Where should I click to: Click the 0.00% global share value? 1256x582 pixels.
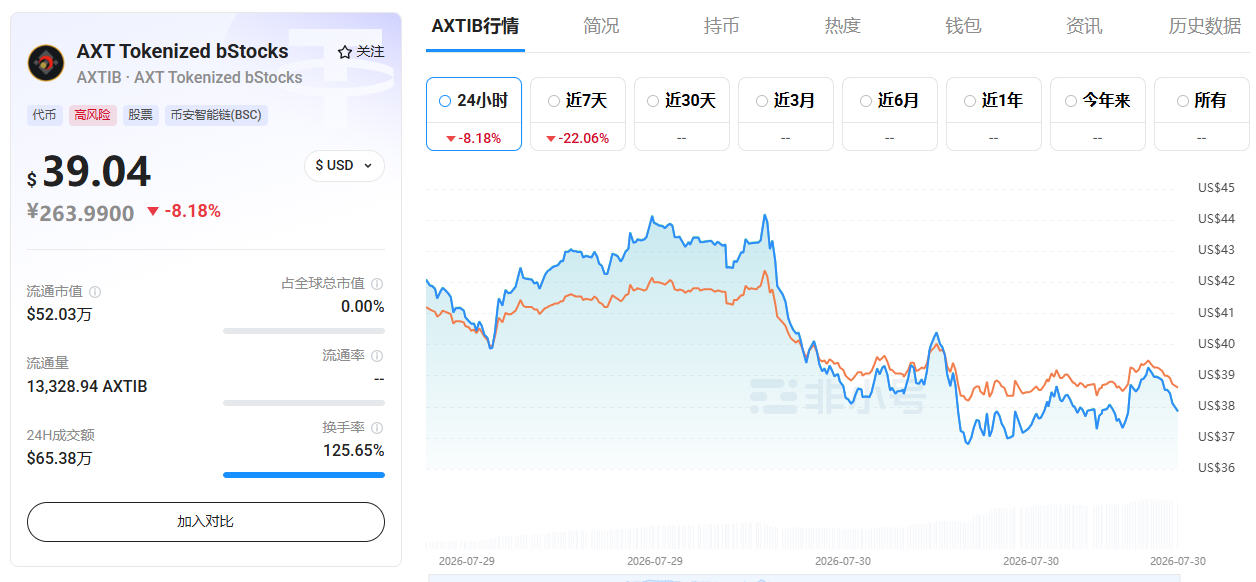(363, 306)
